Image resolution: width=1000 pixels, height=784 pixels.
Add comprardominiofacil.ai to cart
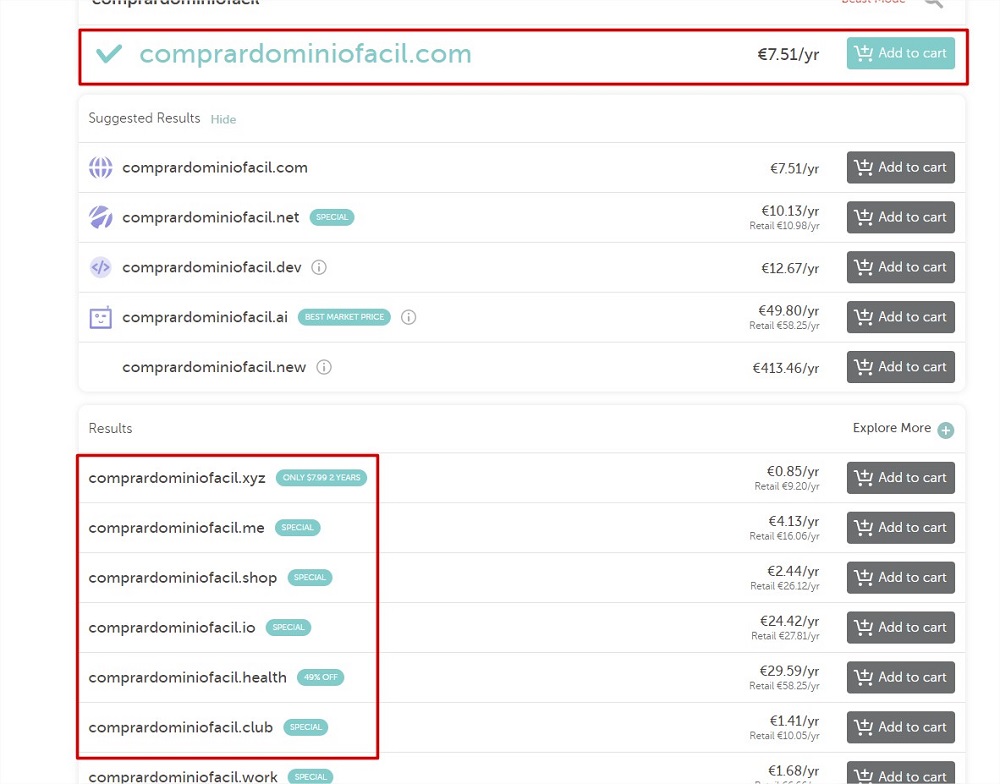point(901,317)
